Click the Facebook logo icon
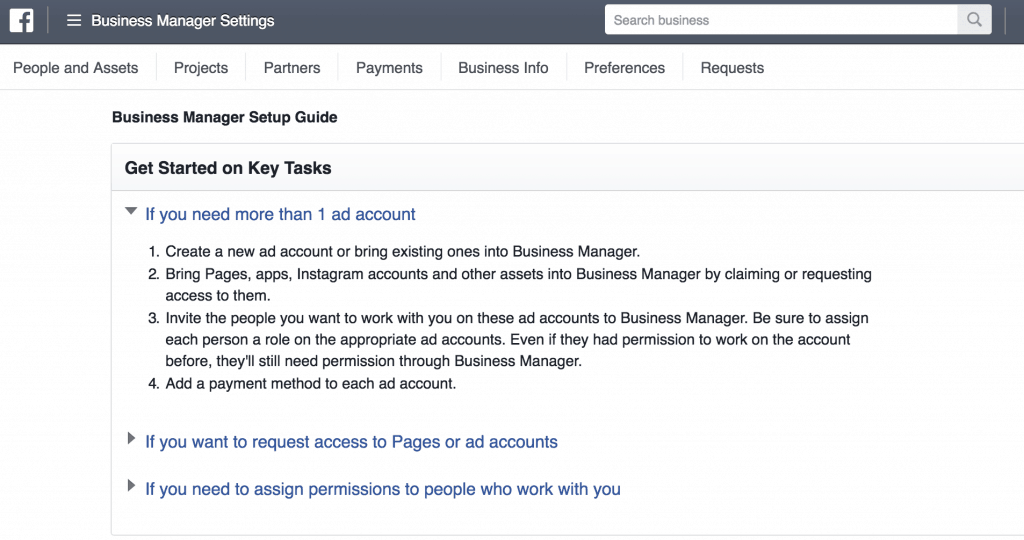1024x540 pixels. [x=22, y=21]
